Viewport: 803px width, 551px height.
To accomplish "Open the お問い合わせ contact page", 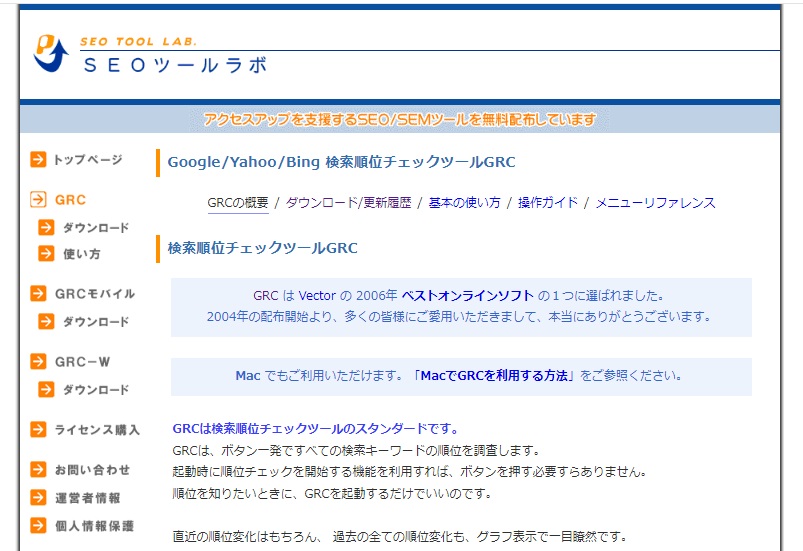I will pos(92,470).
